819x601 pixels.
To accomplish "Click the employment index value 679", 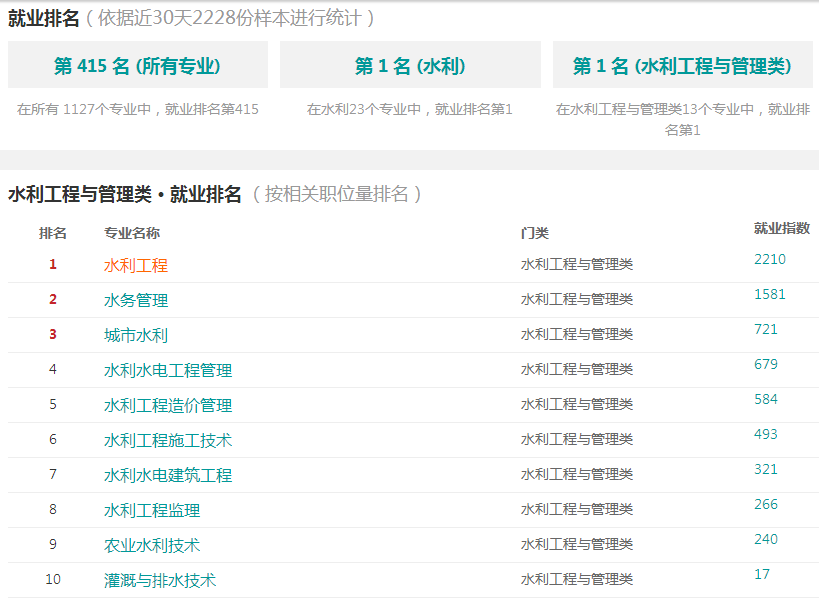I will coord(766,364).
